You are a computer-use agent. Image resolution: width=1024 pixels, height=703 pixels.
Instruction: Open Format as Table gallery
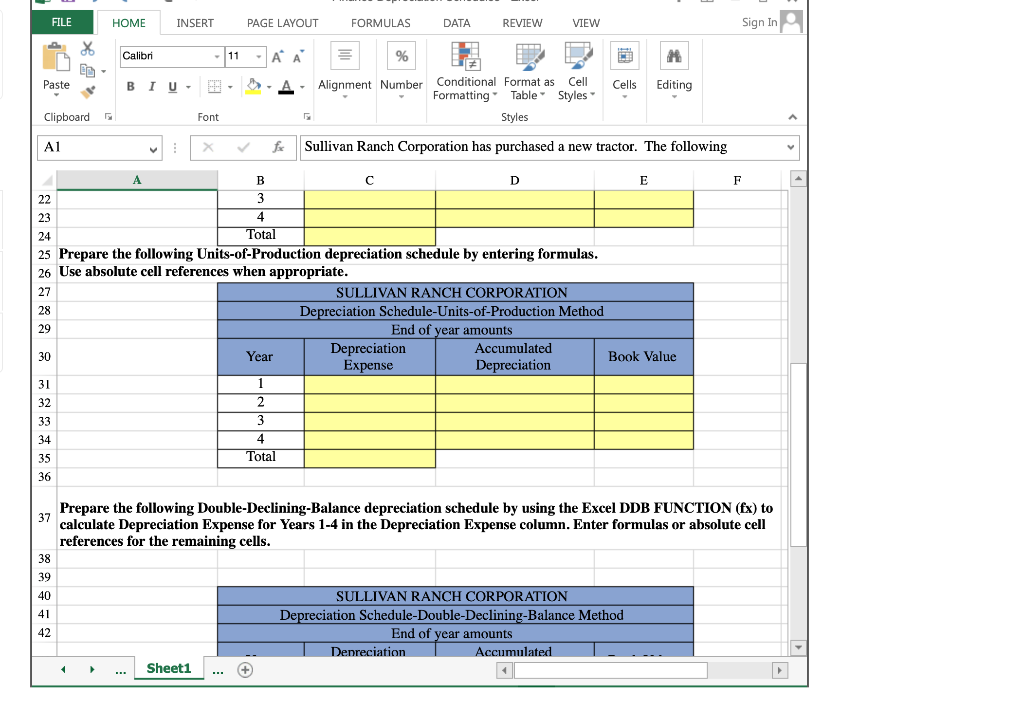pyautogui.click(x=528, y=72)
